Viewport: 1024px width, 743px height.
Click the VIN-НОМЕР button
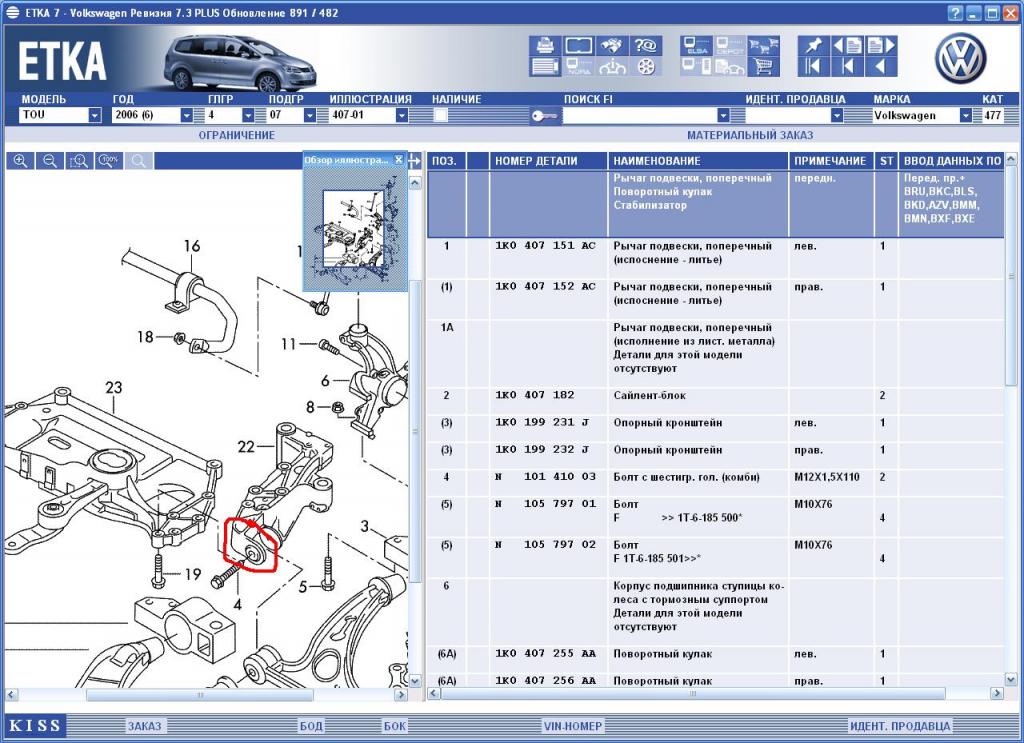[573, 725]
